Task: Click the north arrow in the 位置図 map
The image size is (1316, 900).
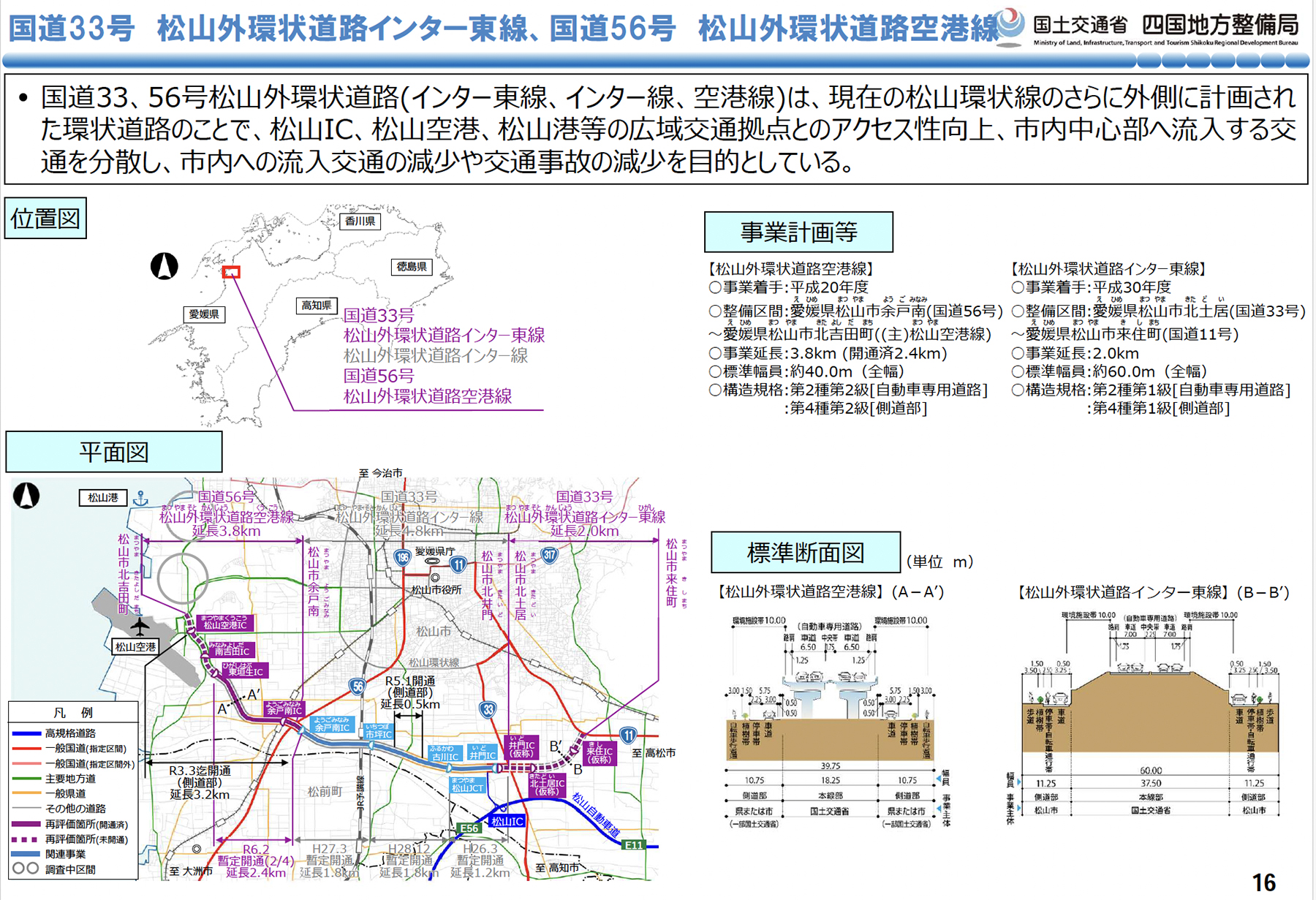Action: 164,266
